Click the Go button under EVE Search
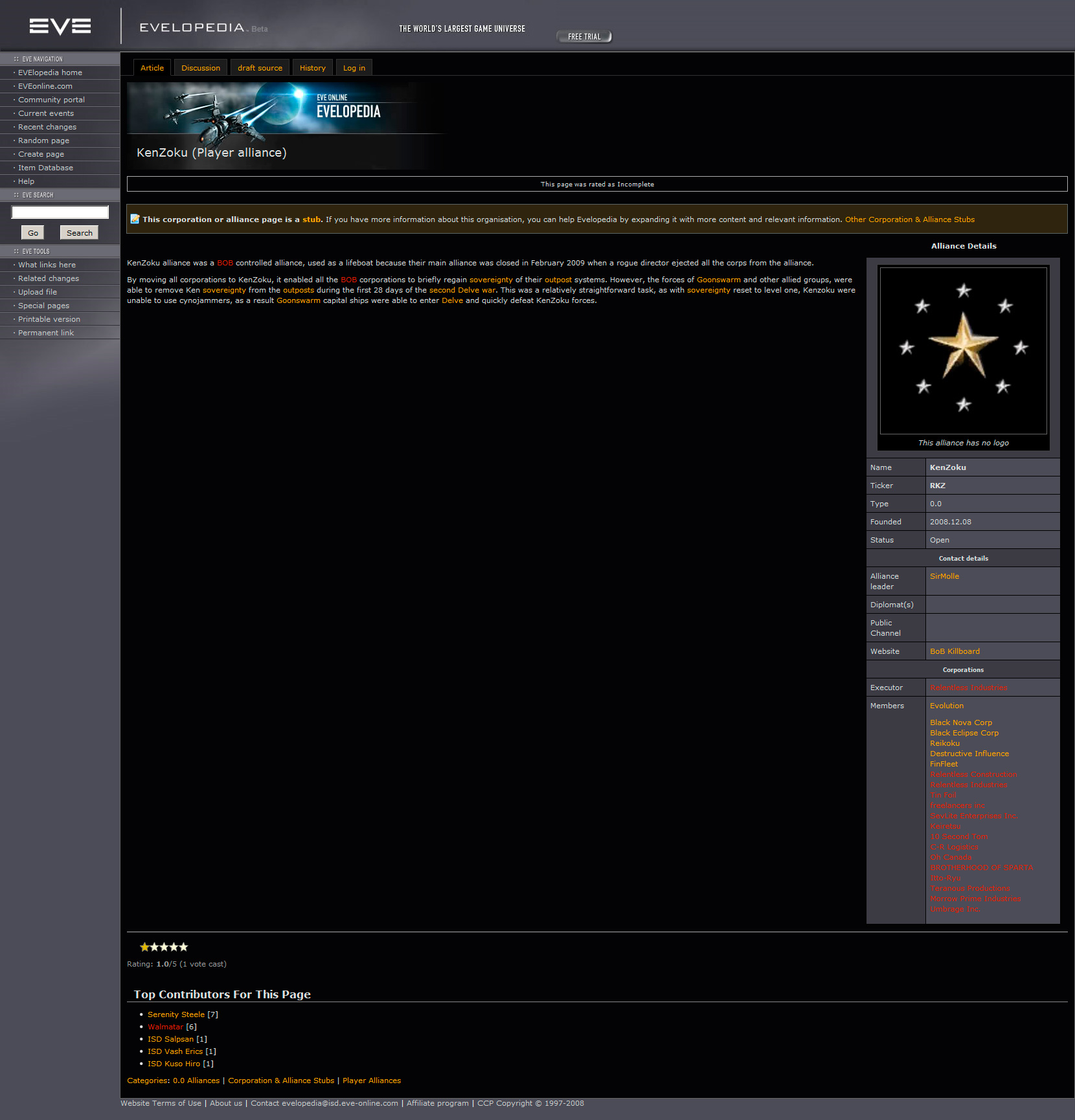Image resolution: width=1075 pixels, height=1120 pixels. [32, 233]
